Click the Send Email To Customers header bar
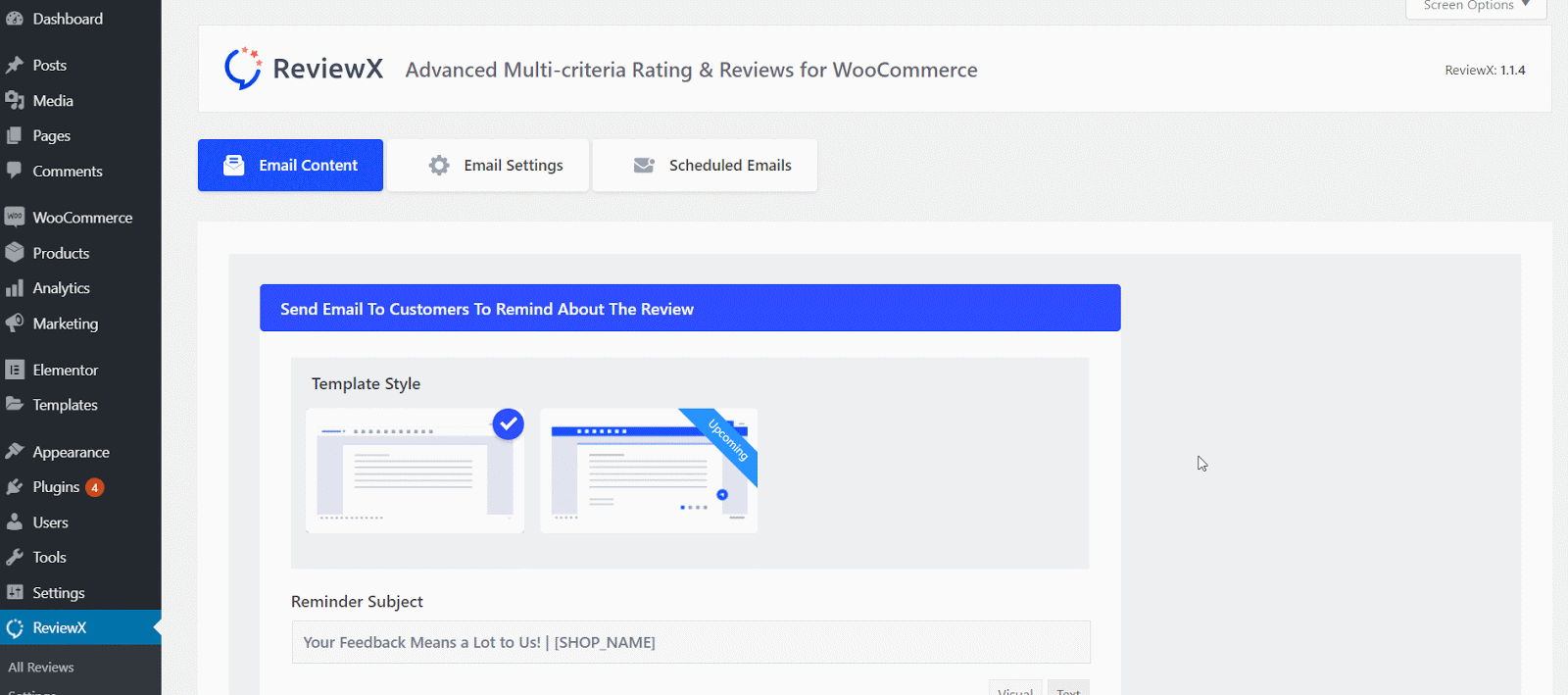 [x=690, y=308]
